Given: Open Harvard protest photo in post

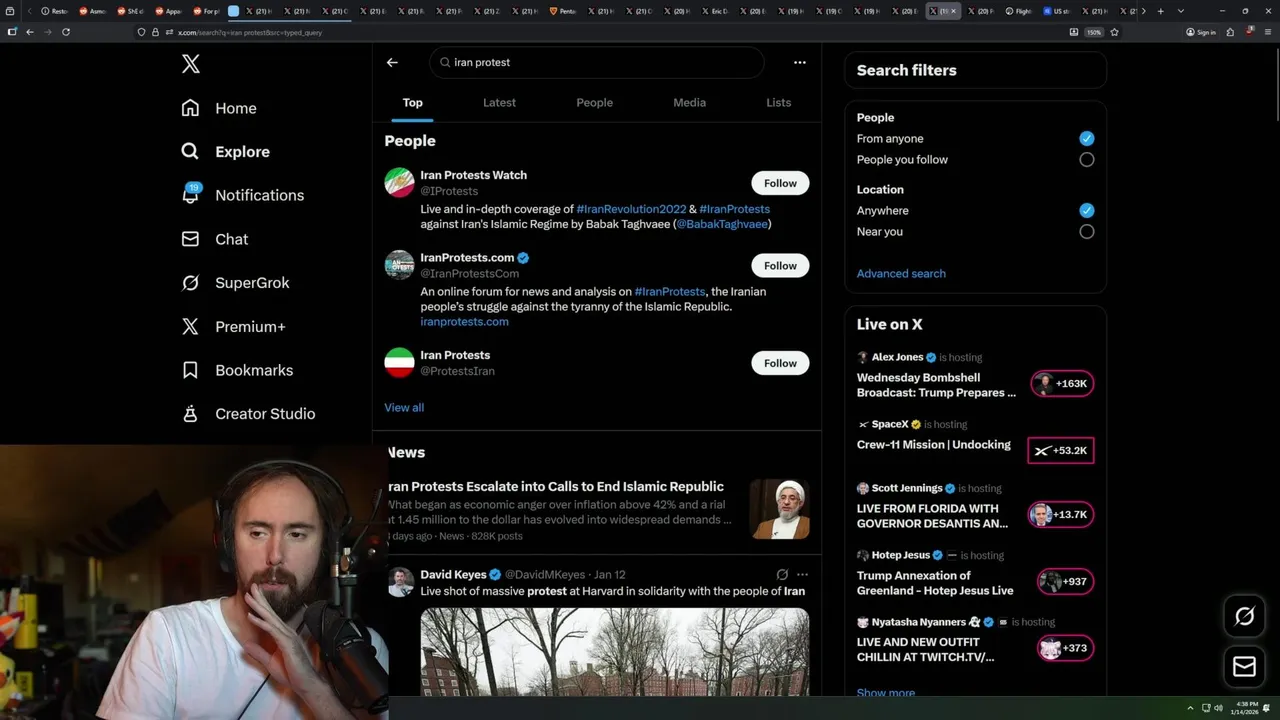Looking at the screenshot, I should 615,652.
